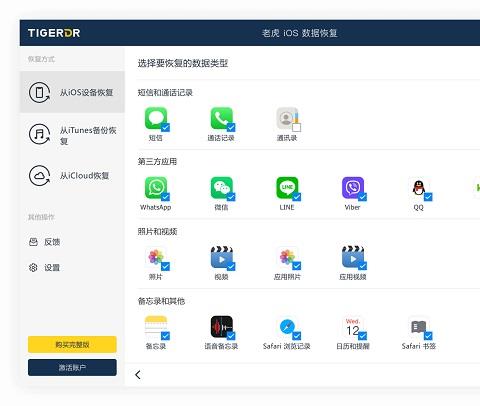The height and width of the screenshot is (406, 480).
Task: Check the Contacts (通讯录) checkbox
Action: pyautogui.click(x=296, y=127)
